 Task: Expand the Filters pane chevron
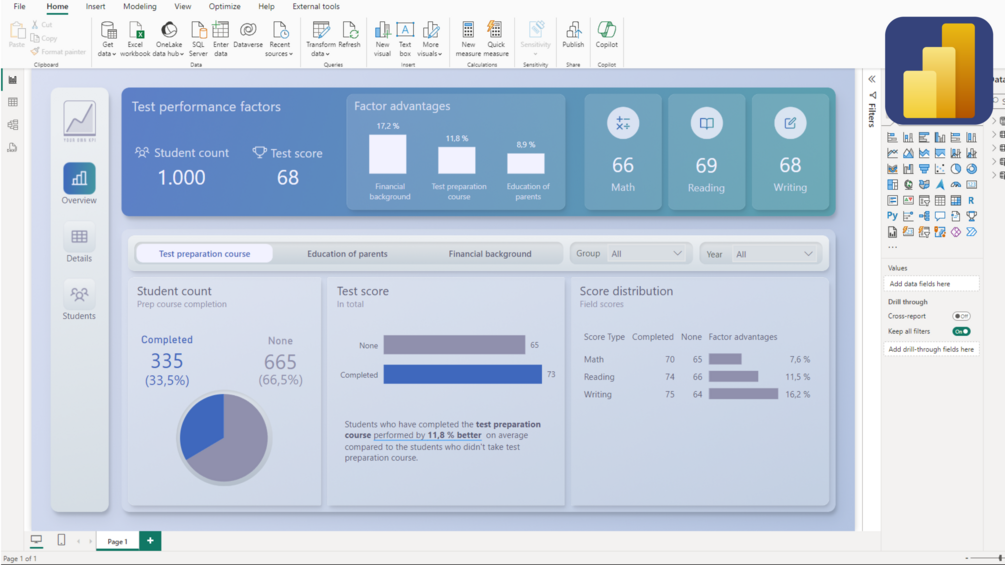click(872, 79)
